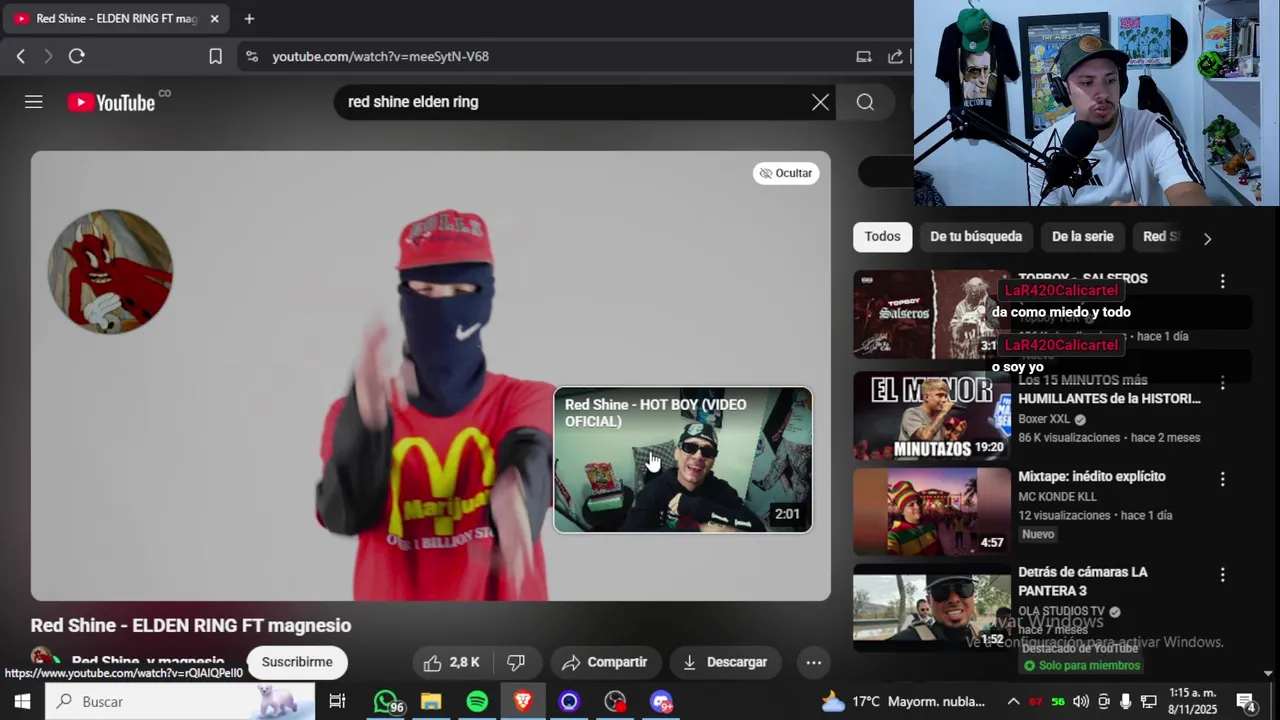Viewport: 1280px width, 720px height.
Task: Open the YouTube hamburger guide menu
Action: point(34,102)
